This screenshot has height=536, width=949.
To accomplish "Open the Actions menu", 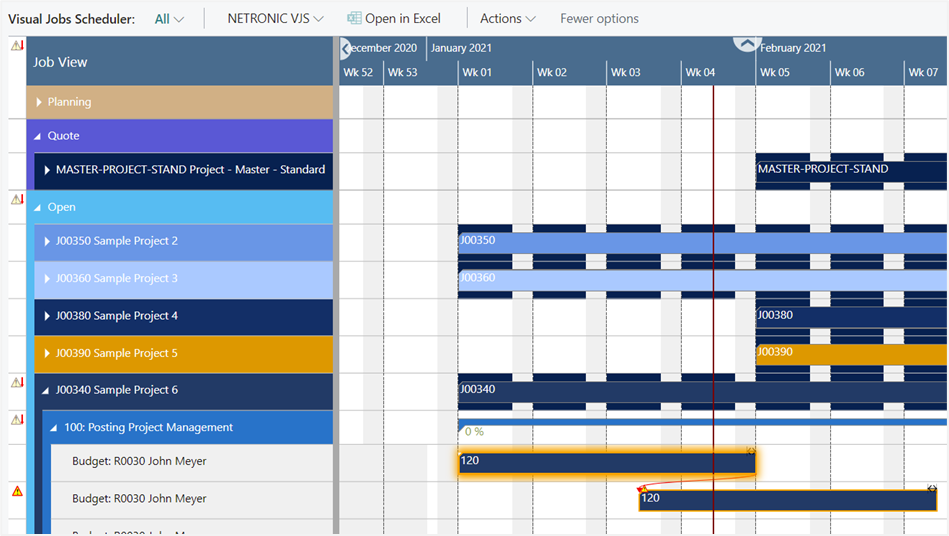I will (x=507, y=19).
